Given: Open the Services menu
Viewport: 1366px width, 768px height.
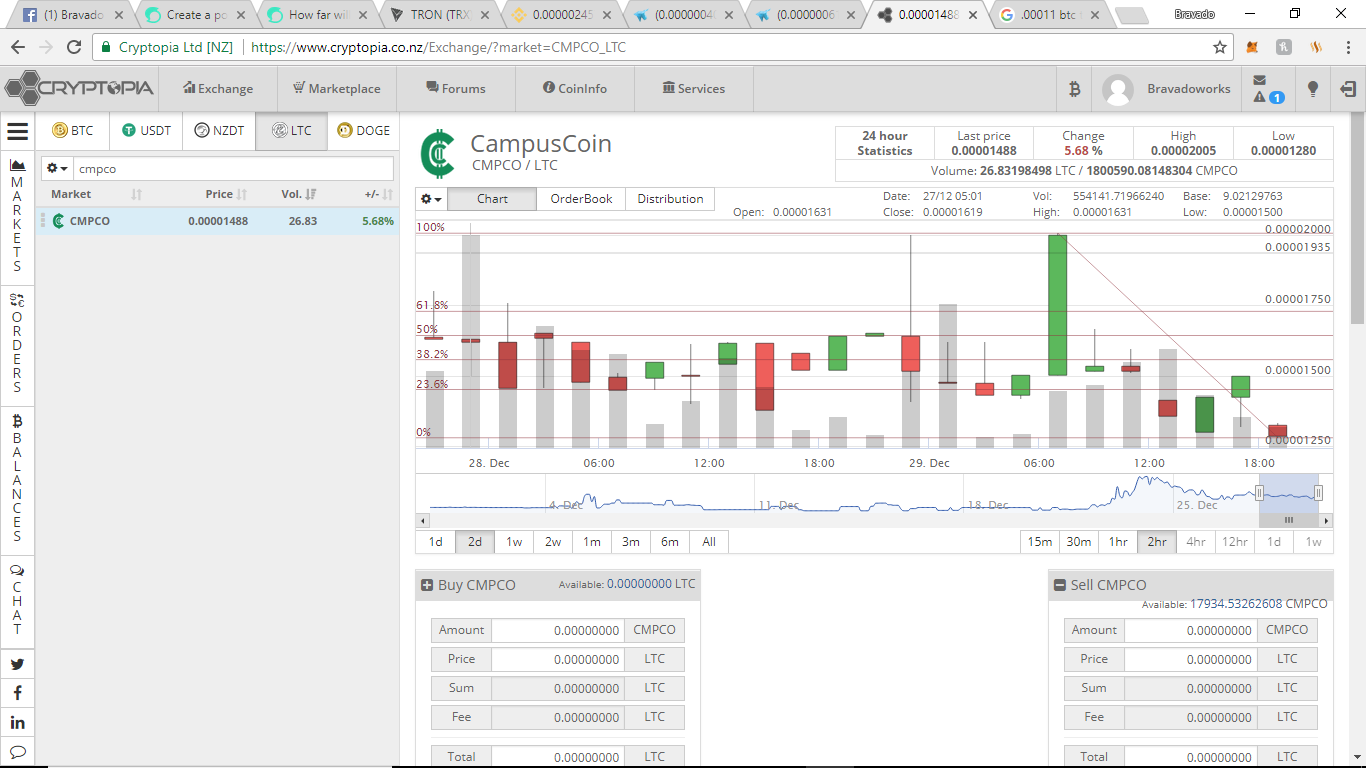Looking at the screenshot, I should (x=694, y=89).
